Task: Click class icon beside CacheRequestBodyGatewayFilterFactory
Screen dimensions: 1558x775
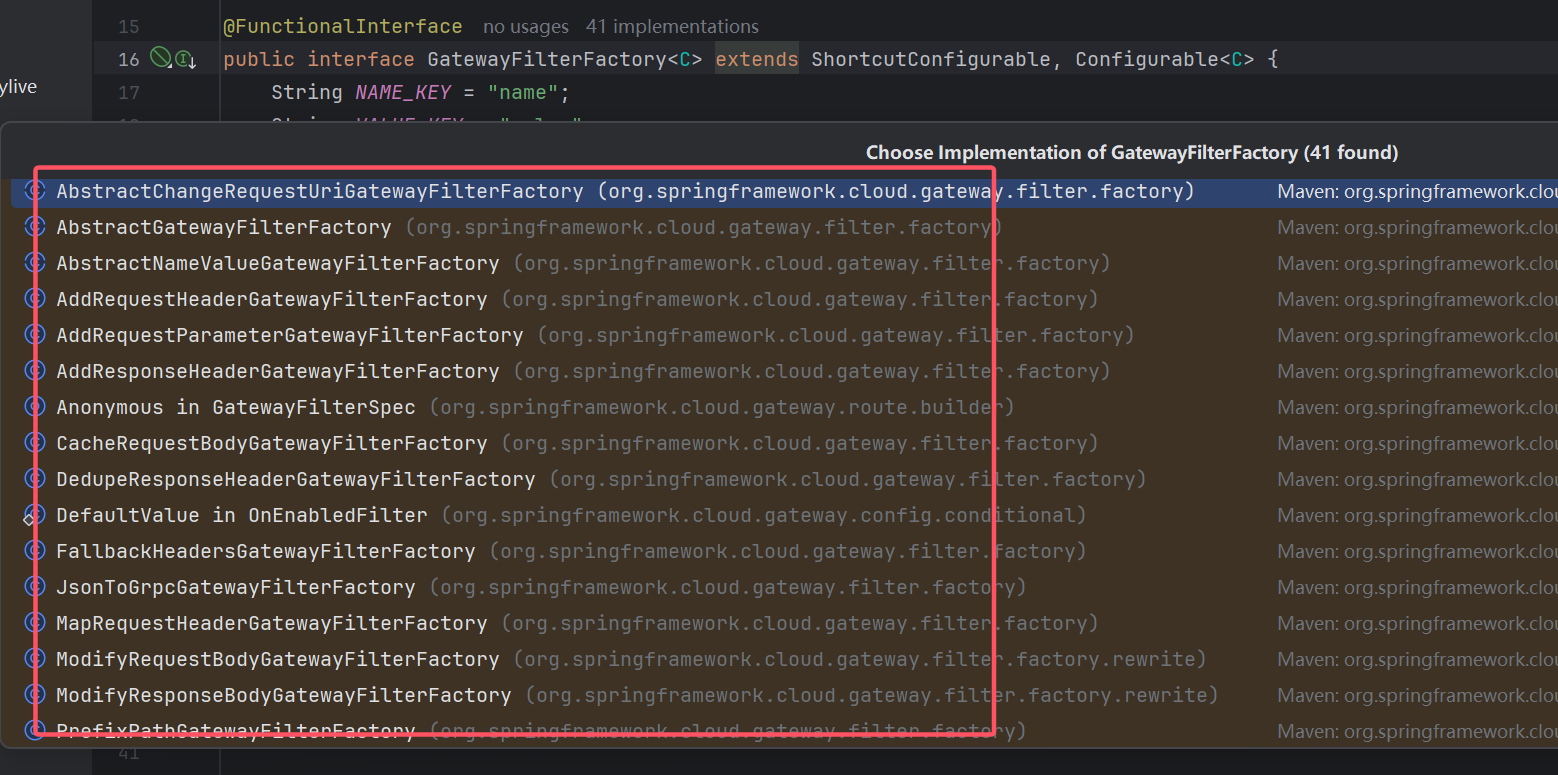Action: [x=35, y=443]
